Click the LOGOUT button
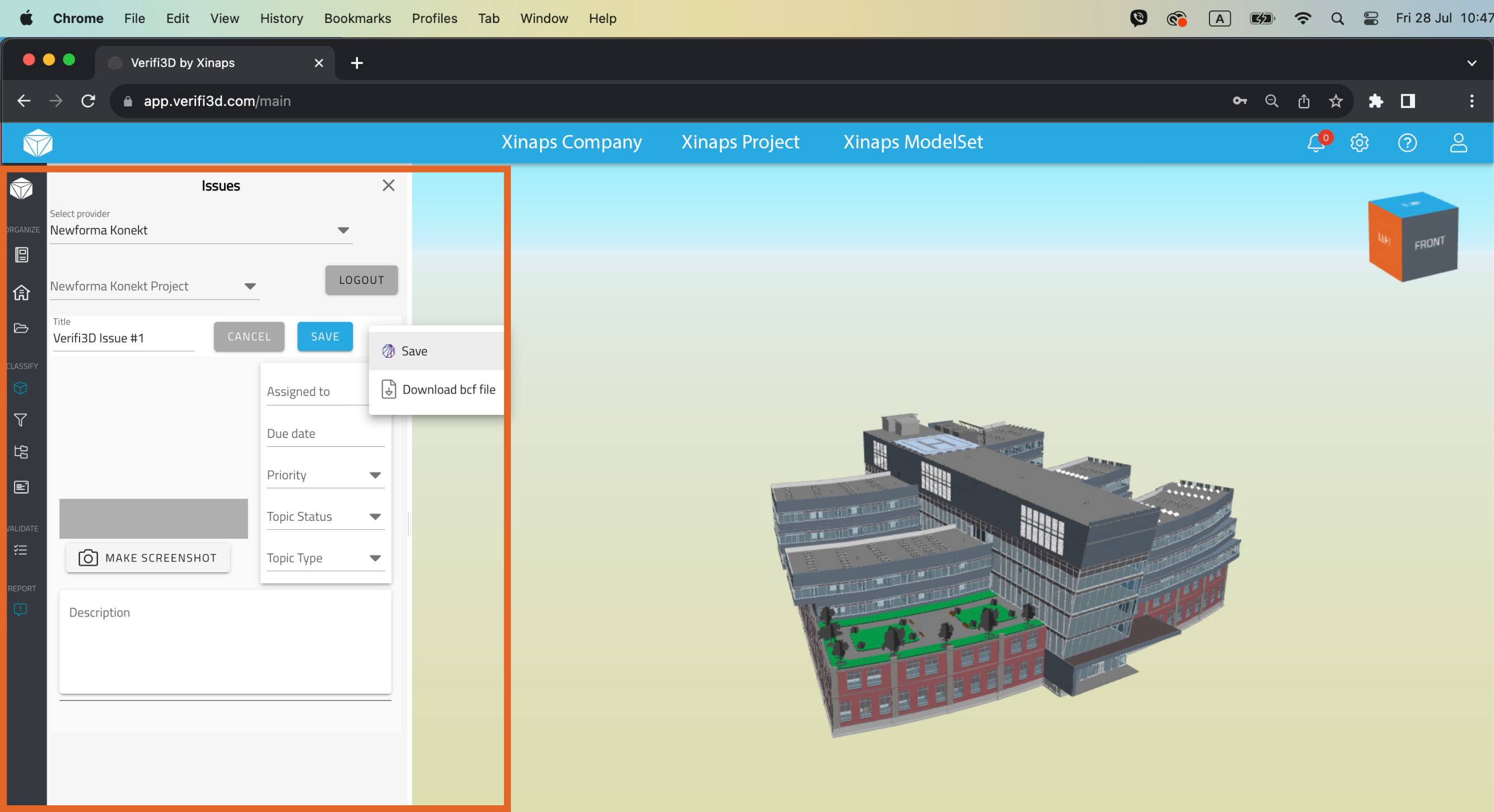1494x812 pixels. click(361, 280)
